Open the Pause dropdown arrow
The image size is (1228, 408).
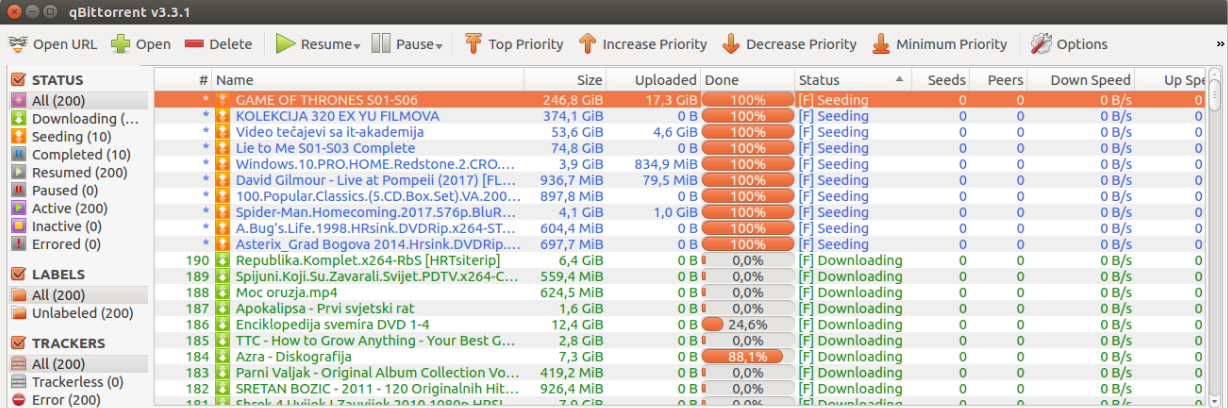(x=439, y=45)
